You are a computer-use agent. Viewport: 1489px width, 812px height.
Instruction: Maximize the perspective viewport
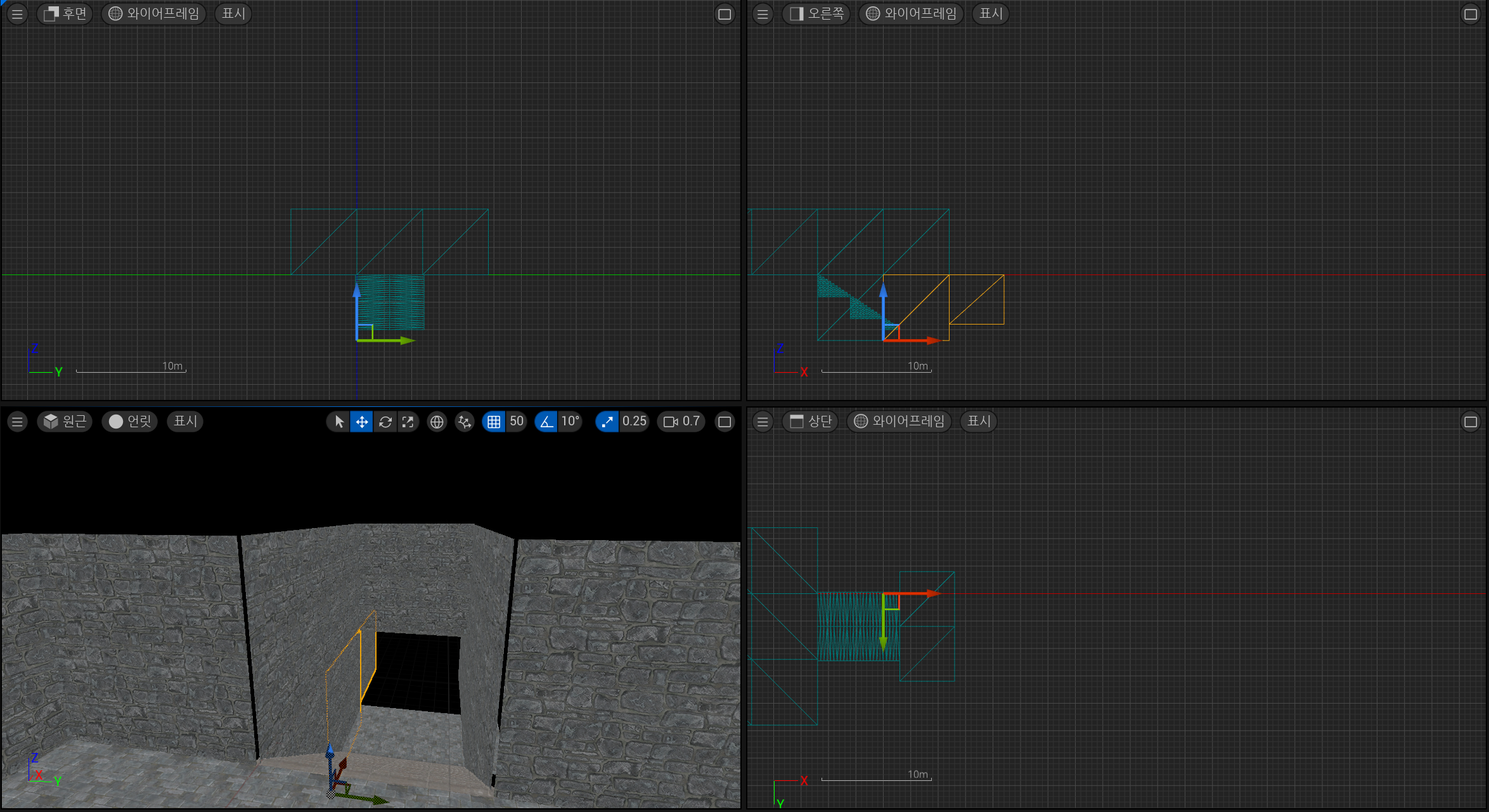point(725,422)
